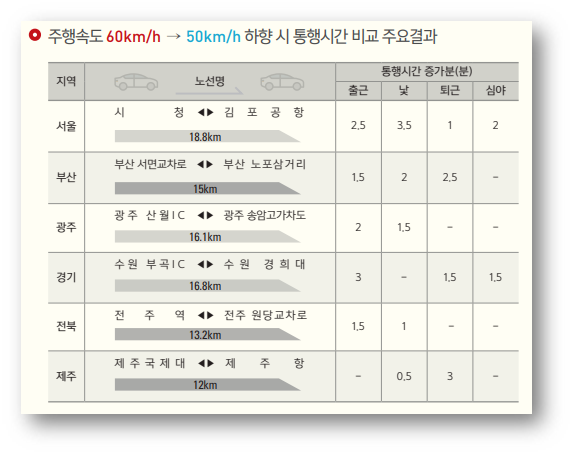Image resolution: width=574 pixels, height=456 pixels.
Task: Click the 지역 column header
Action: coord(66,81)
